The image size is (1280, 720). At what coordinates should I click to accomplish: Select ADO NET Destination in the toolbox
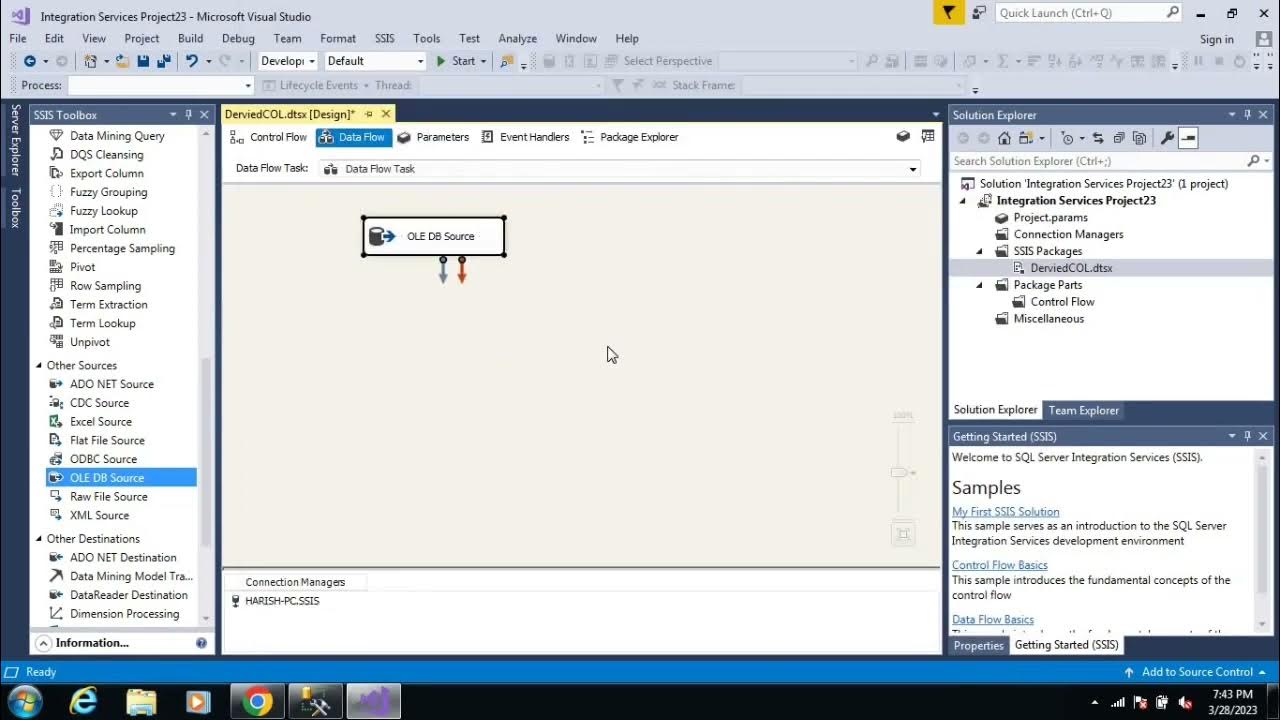click(x=123, y=558)
